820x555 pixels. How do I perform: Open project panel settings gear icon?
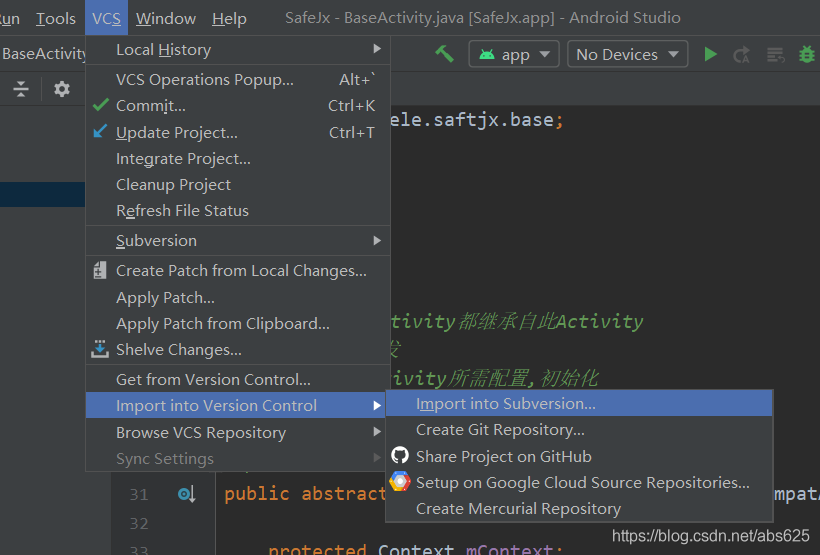click(62, 89)
